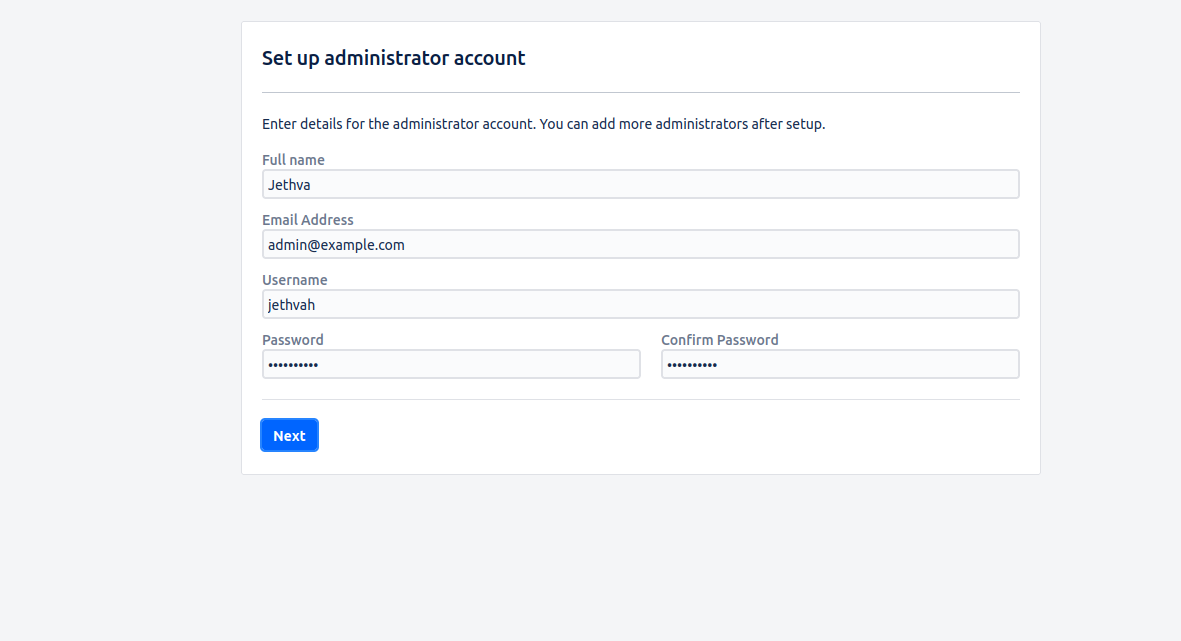Click the 'Full name' label text
The image size is (1181, 641).
coord(293,160)
